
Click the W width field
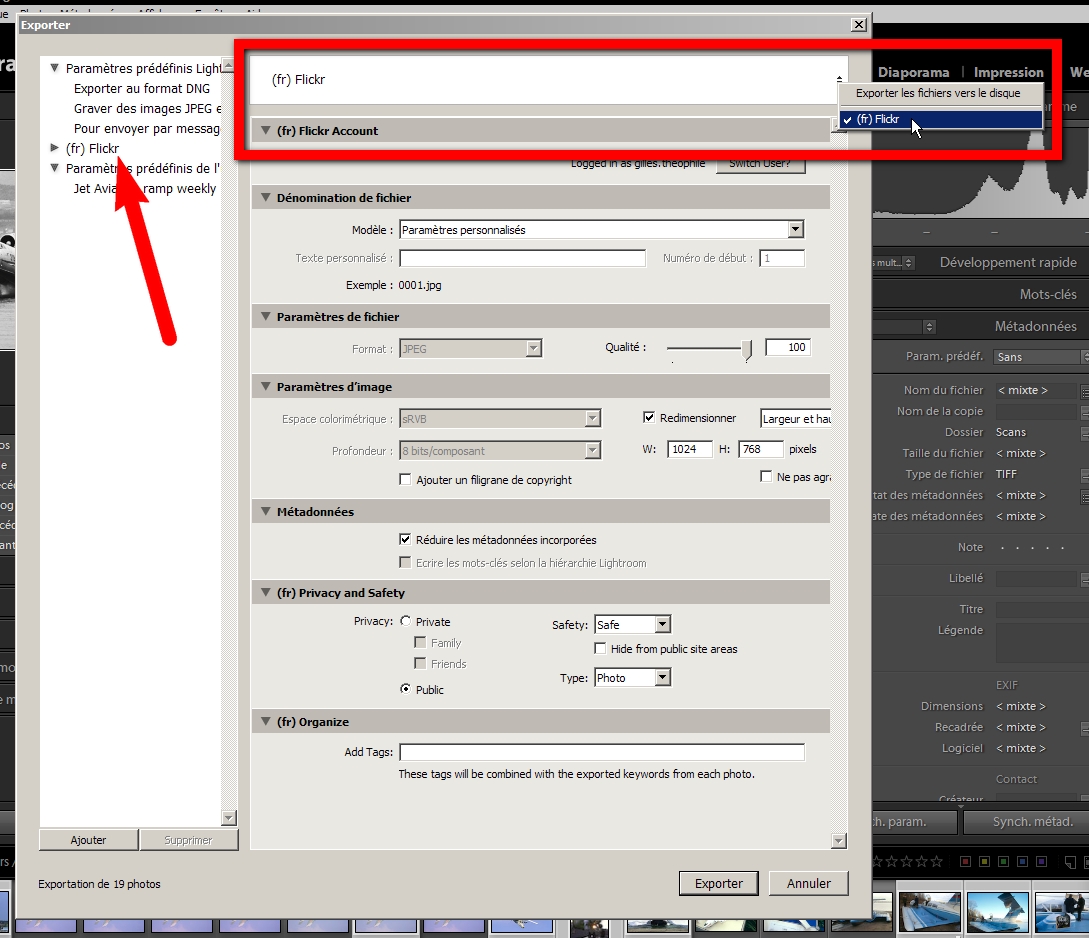(x=690, y=449)
